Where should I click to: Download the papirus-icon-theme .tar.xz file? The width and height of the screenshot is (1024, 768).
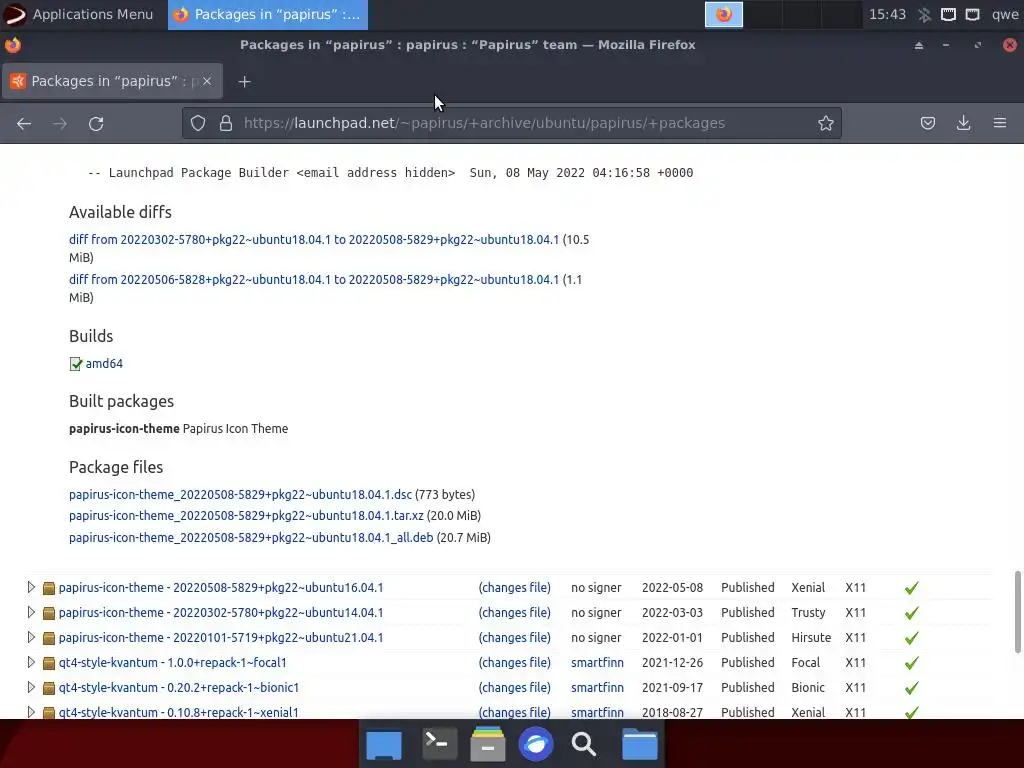(x=246, y=515)
